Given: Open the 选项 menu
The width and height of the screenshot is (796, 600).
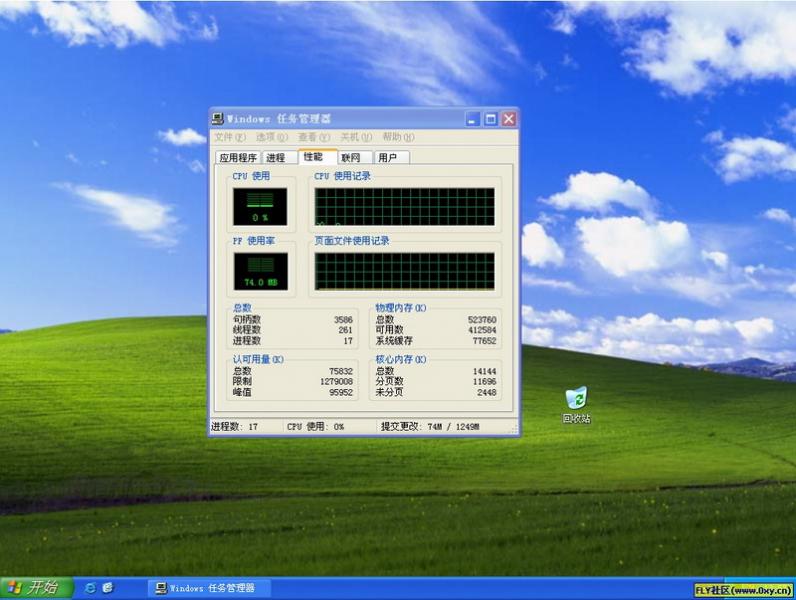Looking at the screenshot, I should [272, 137].
